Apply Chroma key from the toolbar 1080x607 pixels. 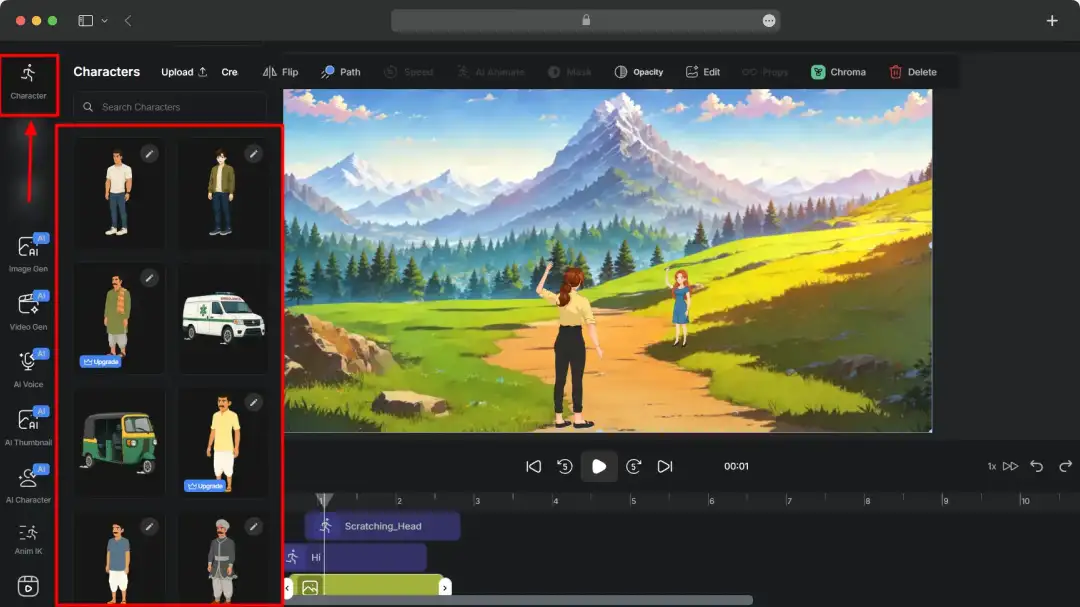[838, 71]
